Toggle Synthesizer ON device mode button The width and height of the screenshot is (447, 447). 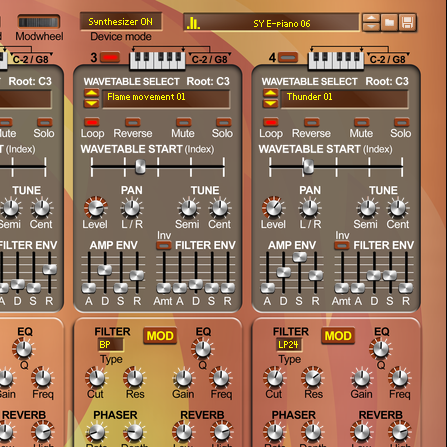click(x=121, y=22)
